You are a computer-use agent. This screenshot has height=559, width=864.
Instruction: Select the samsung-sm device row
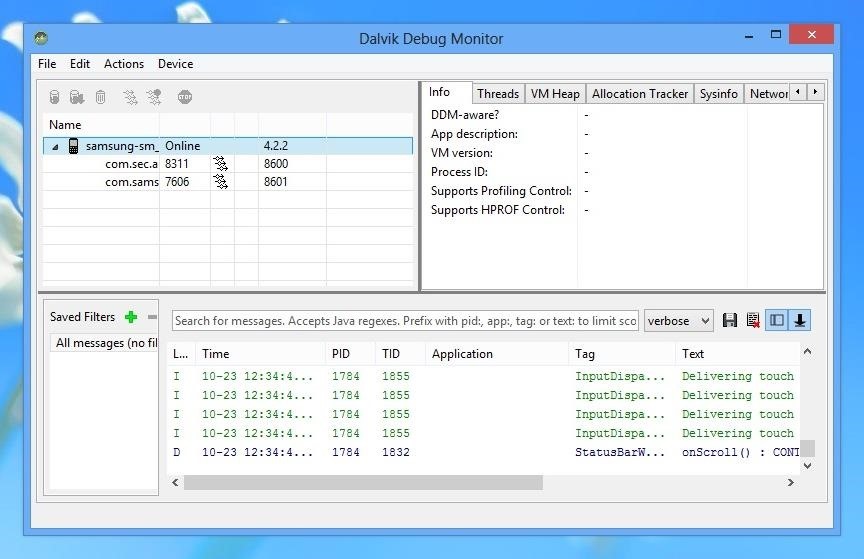[x=228, y=146]
